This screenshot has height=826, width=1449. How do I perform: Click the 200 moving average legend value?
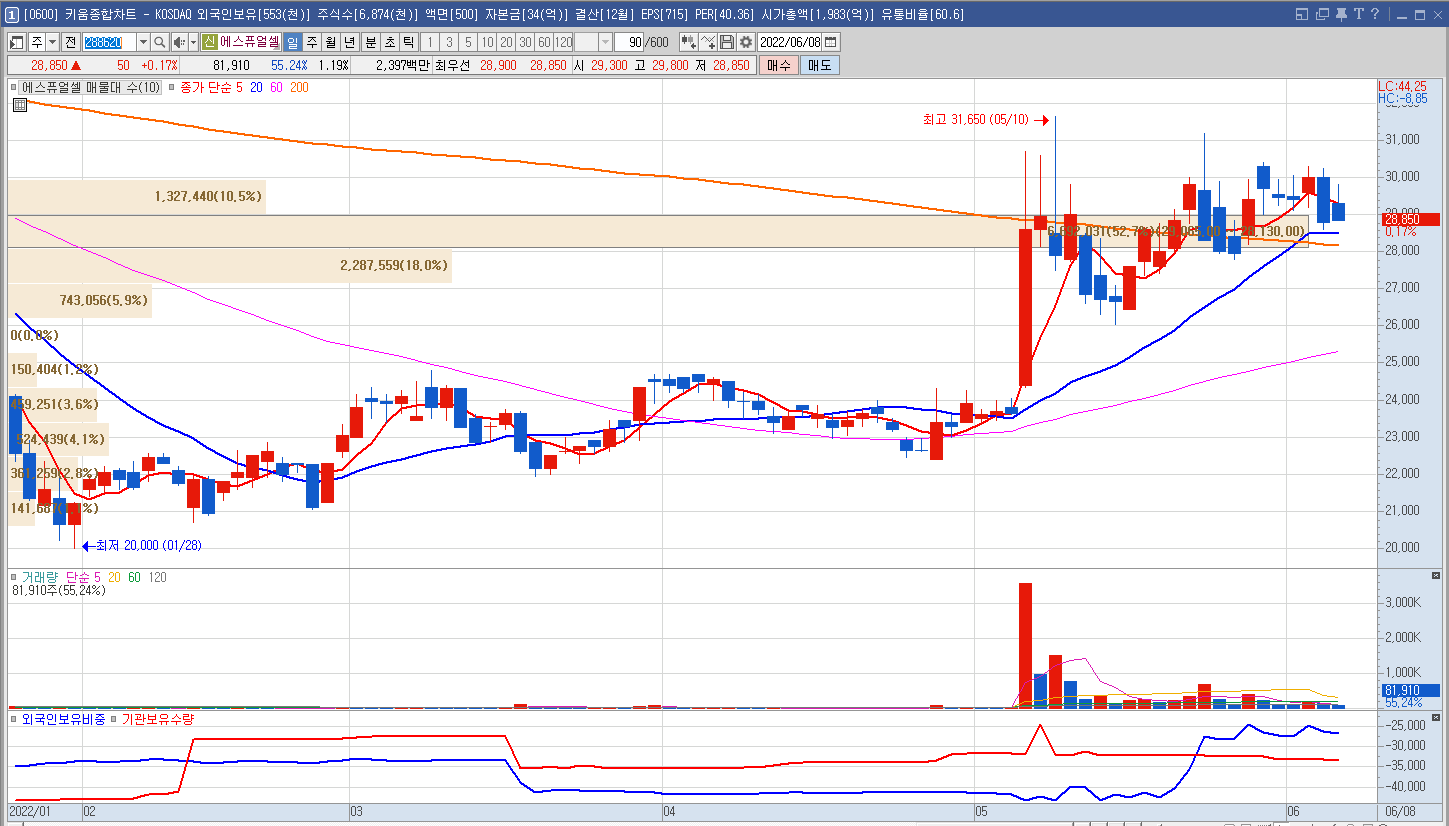click(299, 87)
